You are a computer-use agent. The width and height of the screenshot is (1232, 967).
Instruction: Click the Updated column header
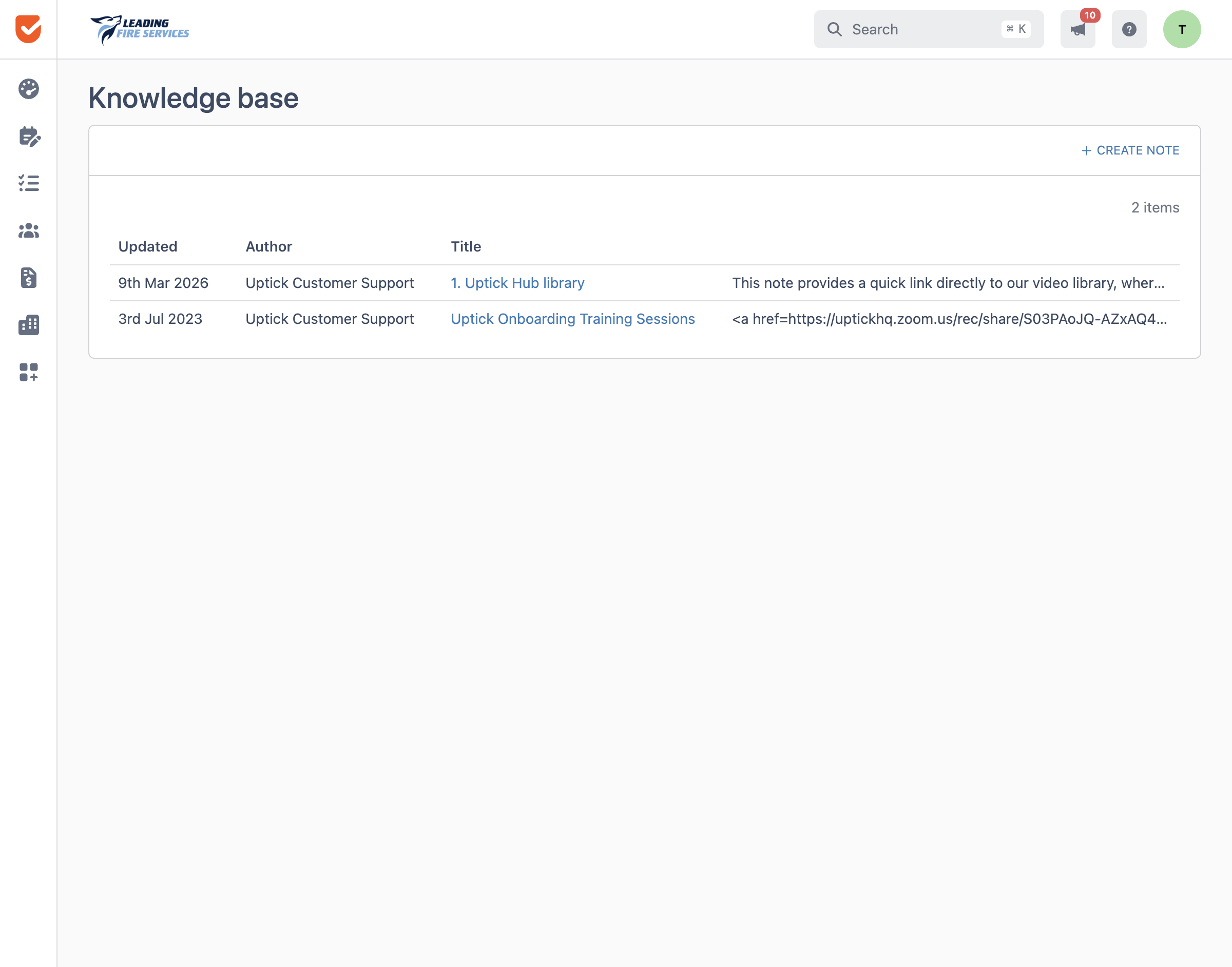click(x=148, y=246)
